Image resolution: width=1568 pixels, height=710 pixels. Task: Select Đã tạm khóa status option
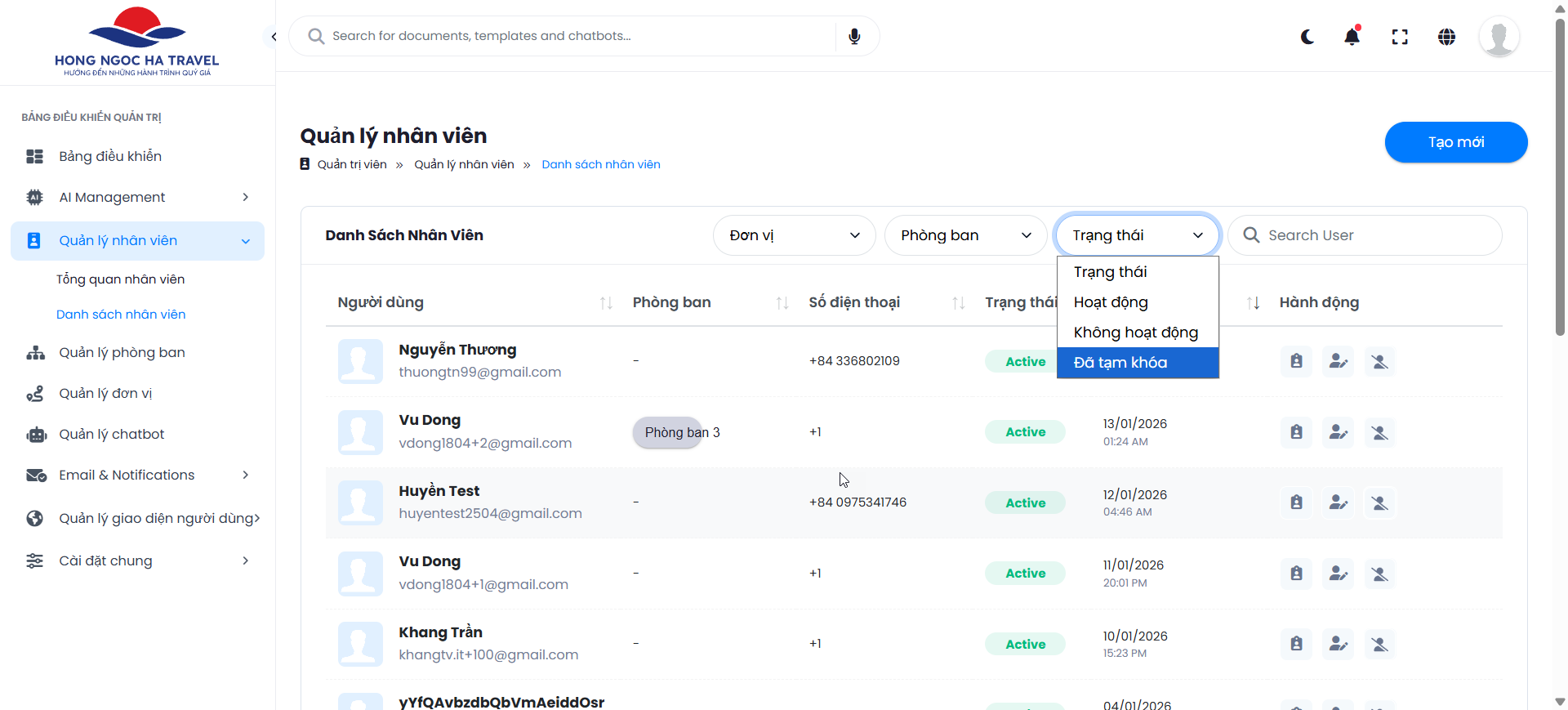(1137, 363)
